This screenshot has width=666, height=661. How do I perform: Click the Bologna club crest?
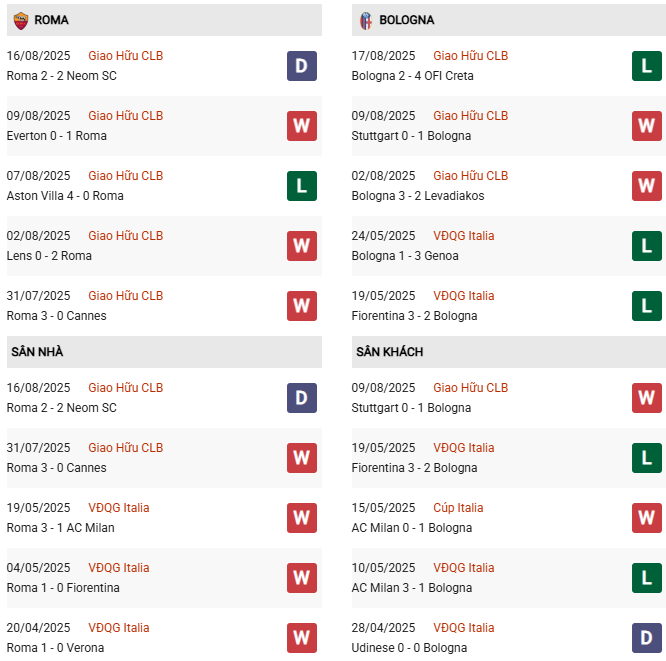[x=366, y=20]
